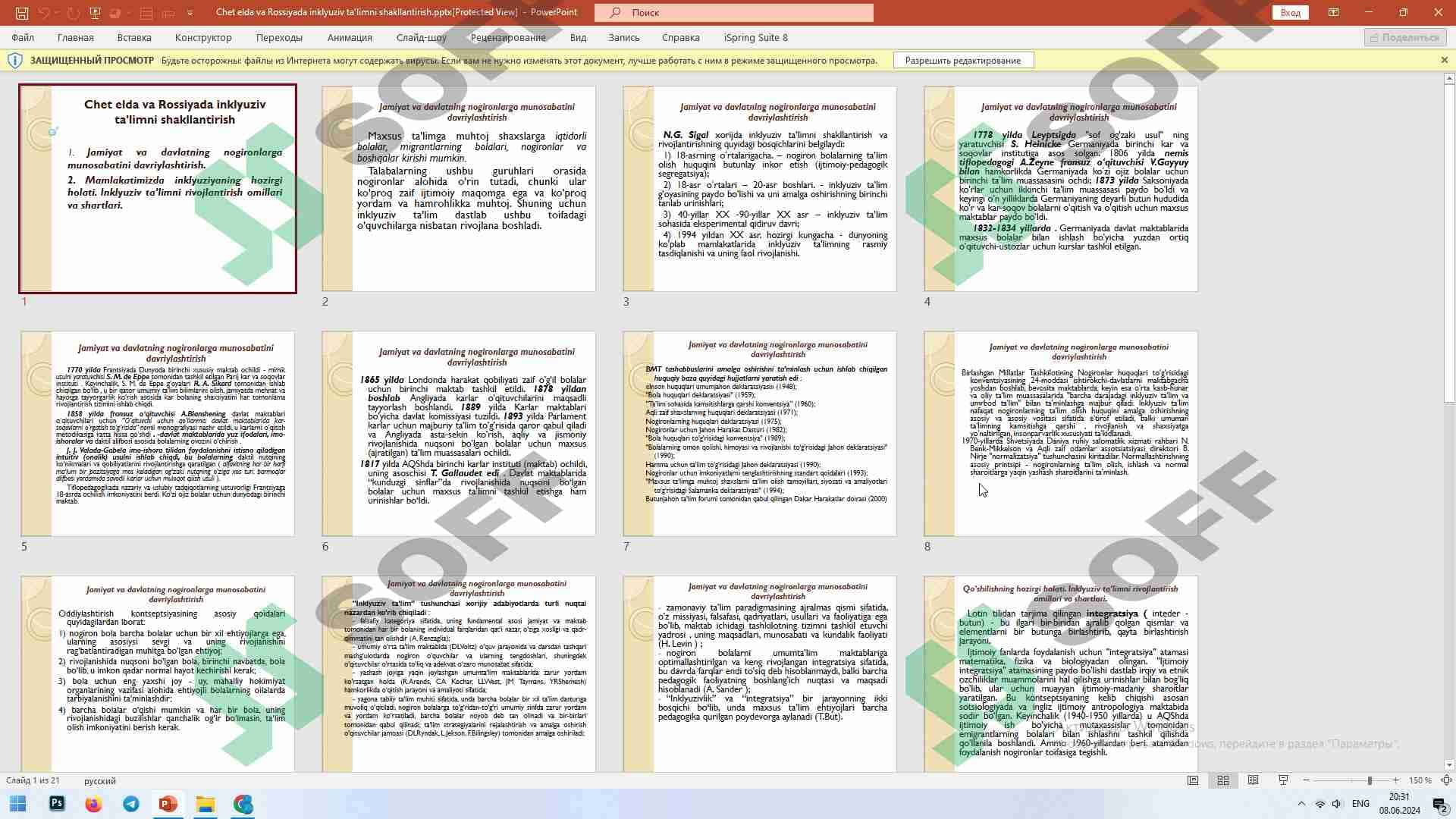Select slide 1 thumbnail titled Chet elda va Rossiyada
The height and width of the screenshot is (819, 1456).
pyautogui.click(x=158, y=189)
